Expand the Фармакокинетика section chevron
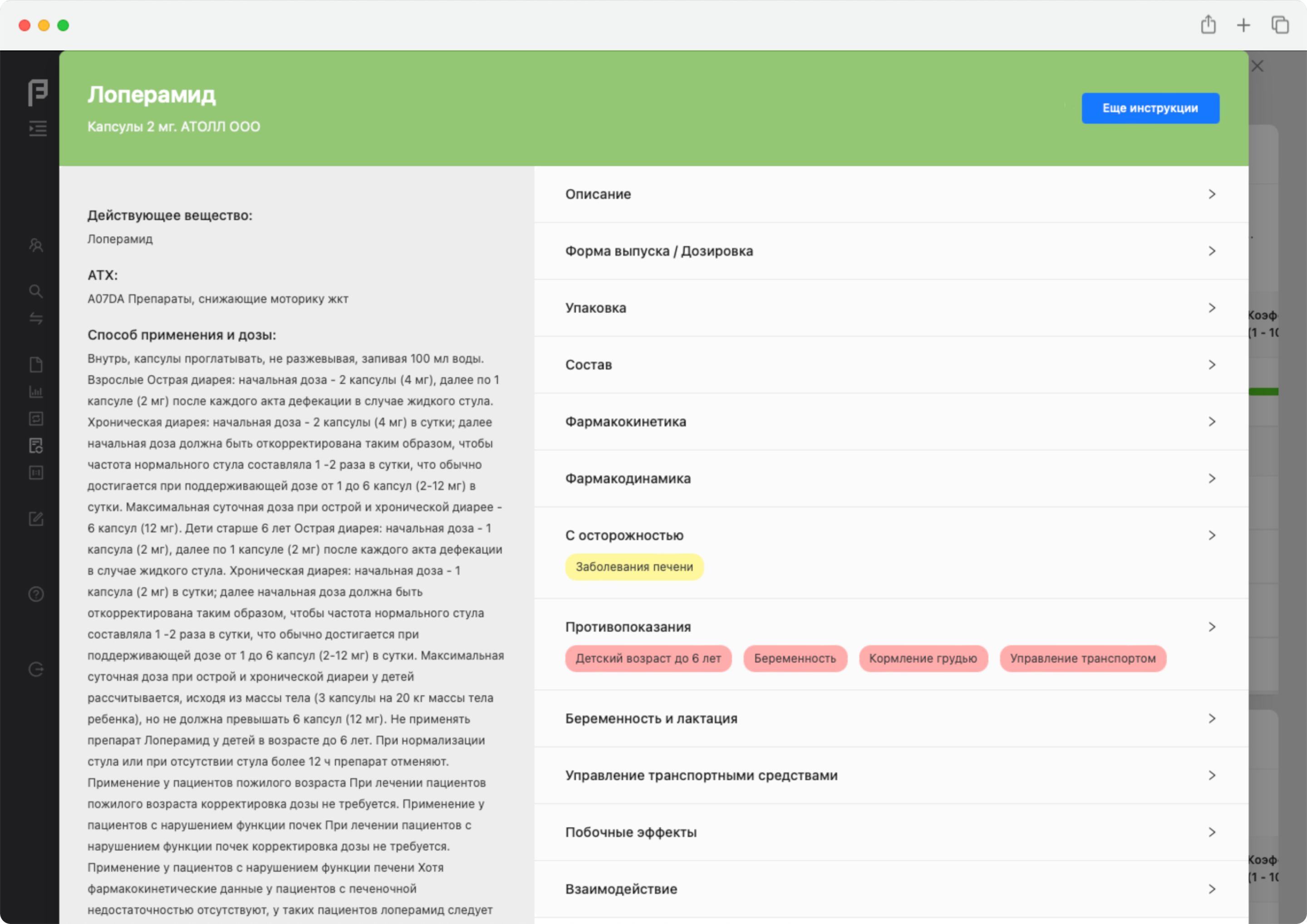Screen dimensions: 1307x924 point(1211,422)
